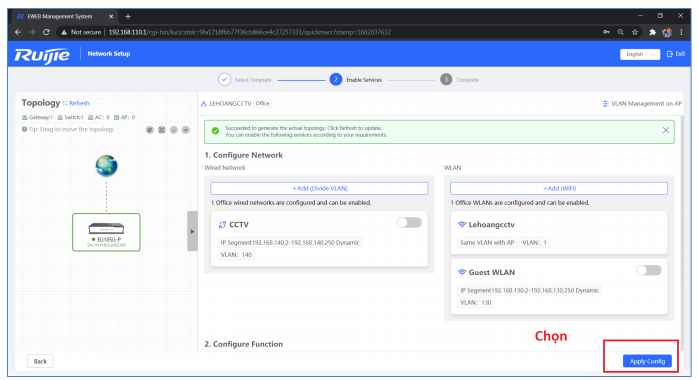Open the Chrome profile avatar
This screenshot has width=698, height=380.
tap(667, 32)
